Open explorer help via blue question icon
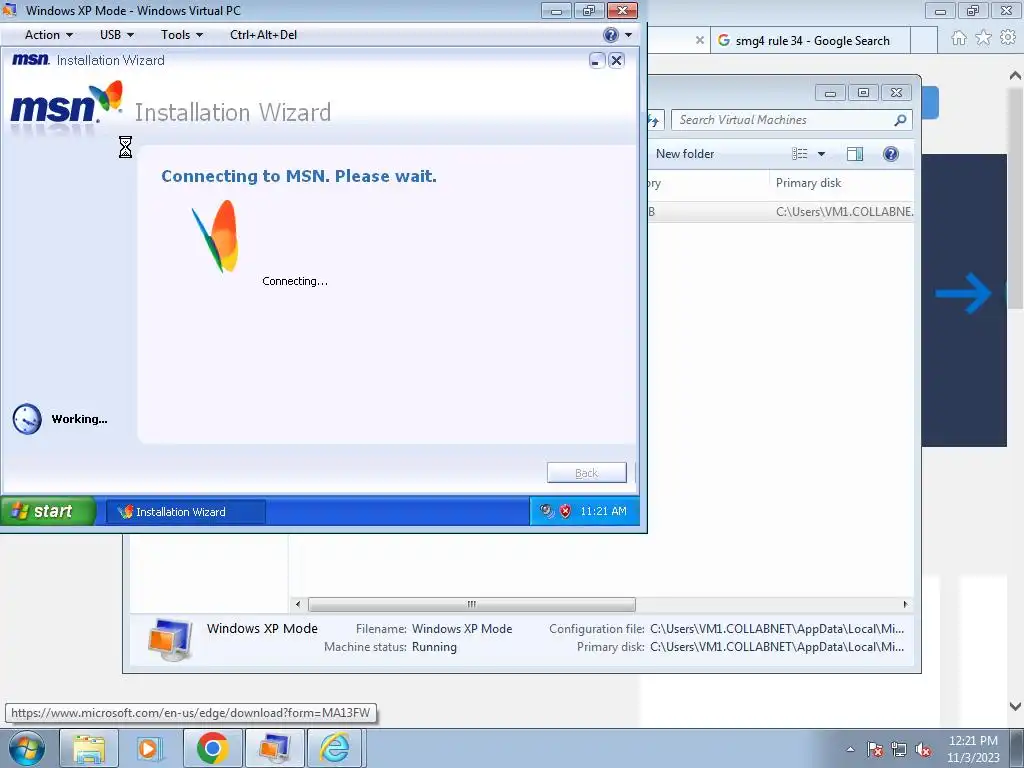This screenshot has height=768, width=1024. 891,154
